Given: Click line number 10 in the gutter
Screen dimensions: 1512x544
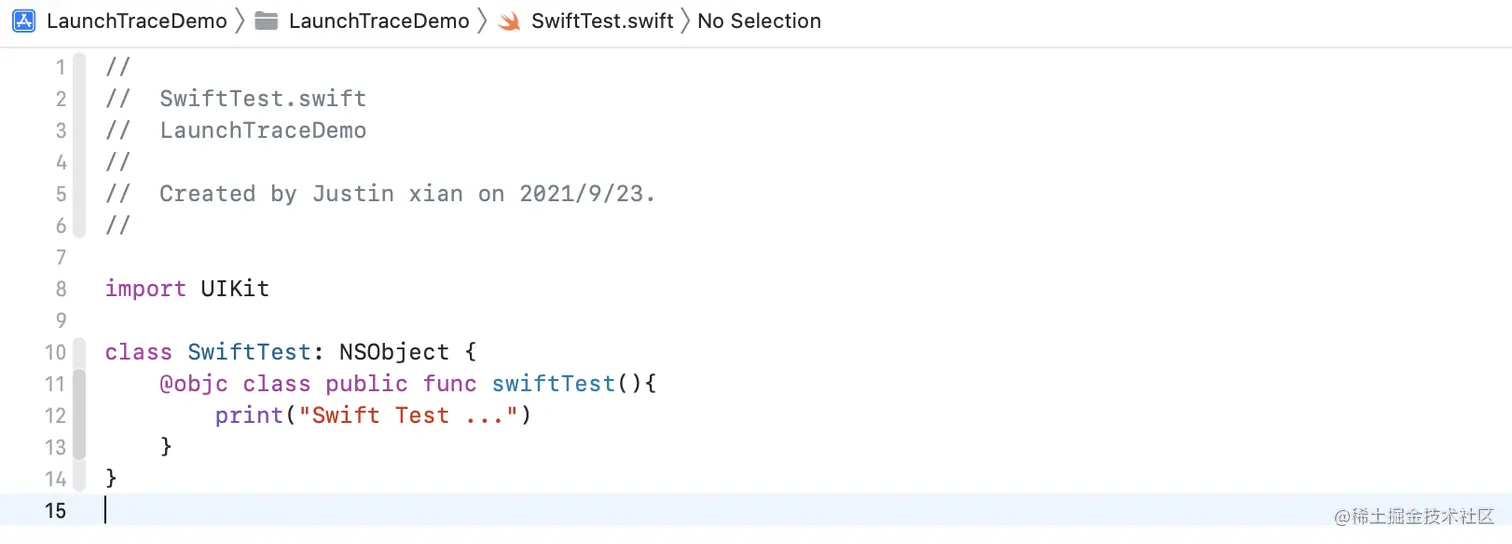Looking at the screenshot, I should pos(55,352).
